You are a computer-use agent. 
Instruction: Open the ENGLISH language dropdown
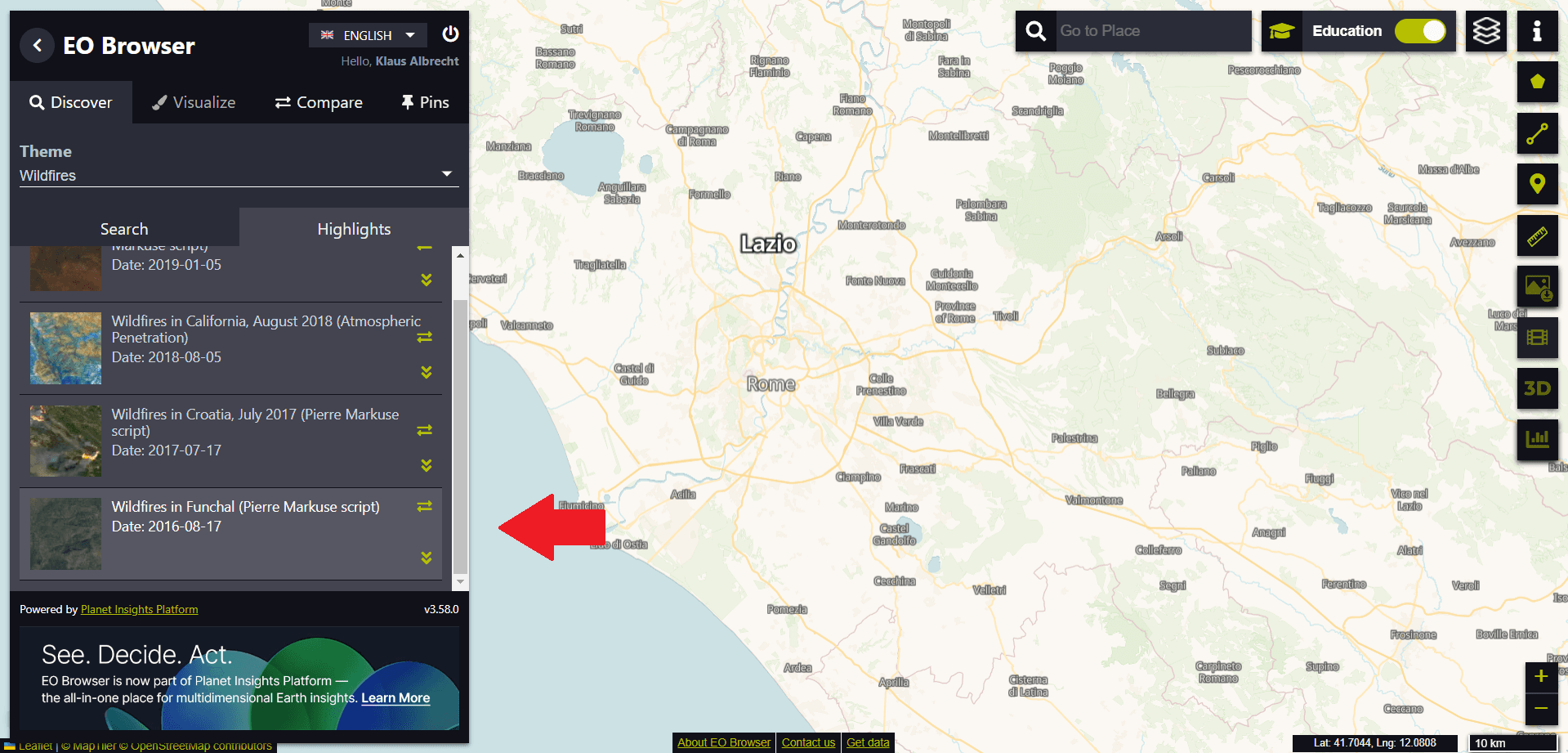click(x=368, y=35)
